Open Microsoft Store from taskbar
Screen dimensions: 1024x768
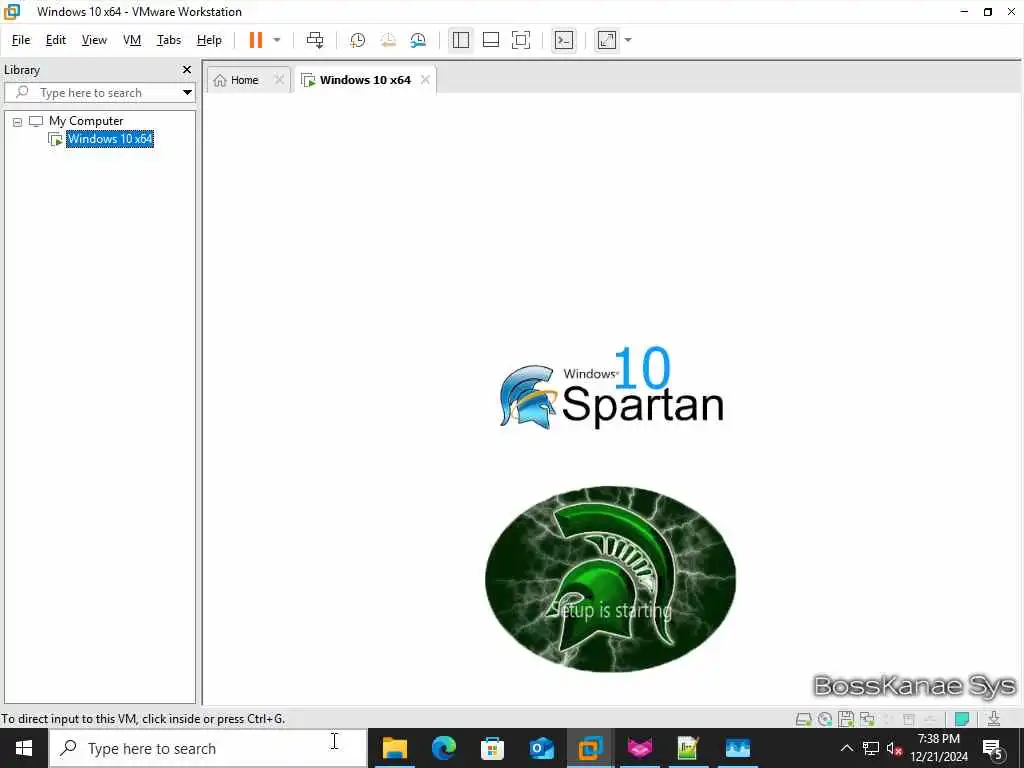click(x=492, y=748)
